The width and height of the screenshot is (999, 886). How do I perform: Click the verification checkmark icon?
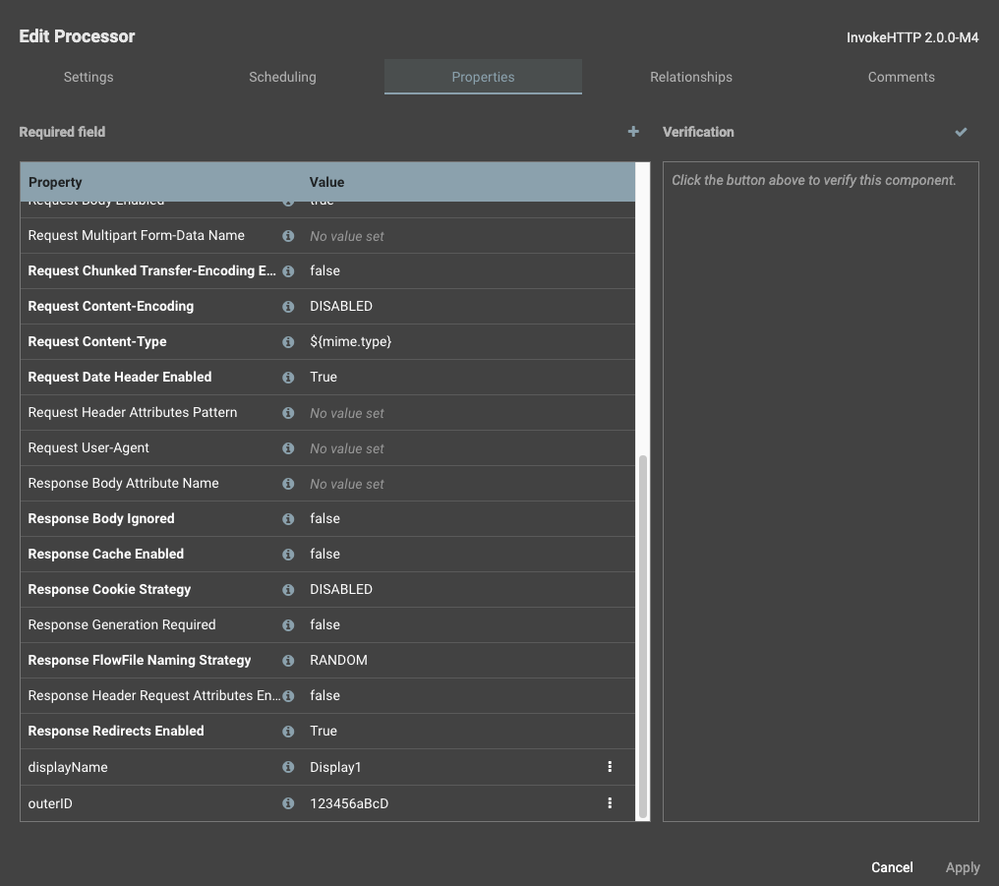(x=961, y=132)
